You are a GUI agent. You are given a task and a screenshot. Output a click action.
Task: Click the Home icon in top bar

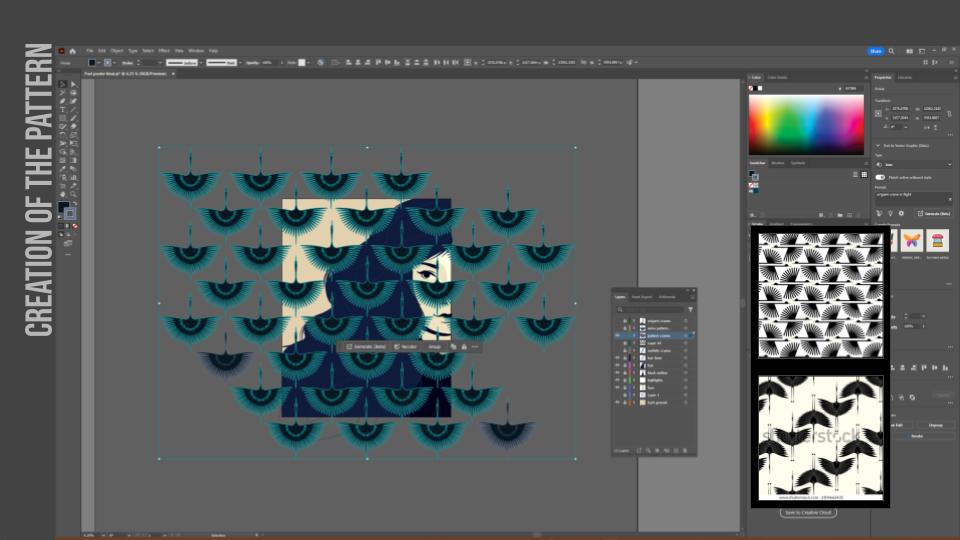(72, 51)
